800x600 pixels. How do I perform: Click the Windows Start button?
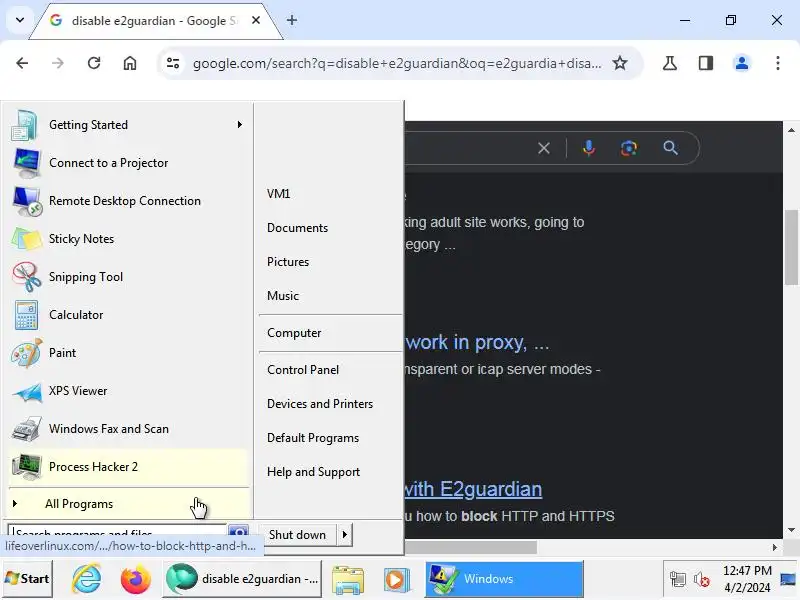pos(27,579)
